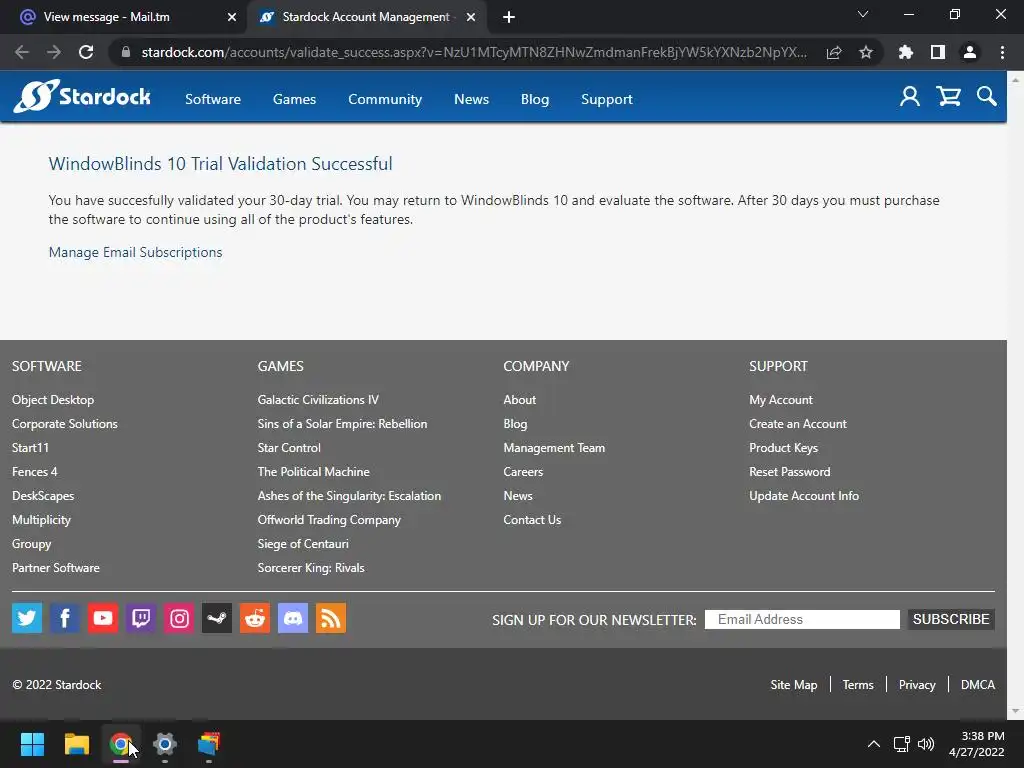Open Careers footer link

(x=523, y=472)
